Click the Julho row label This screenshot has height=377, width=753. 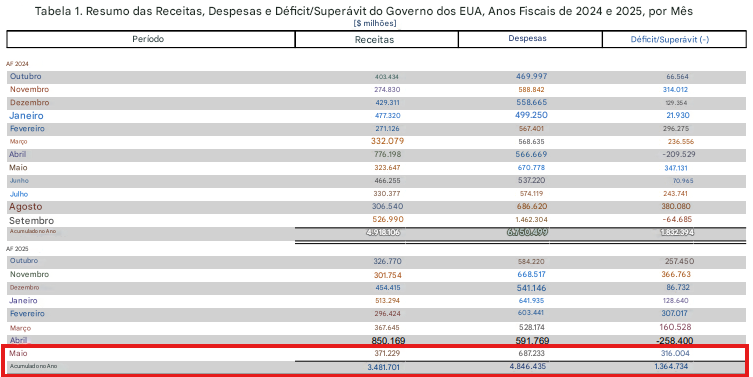pos(19,194)
